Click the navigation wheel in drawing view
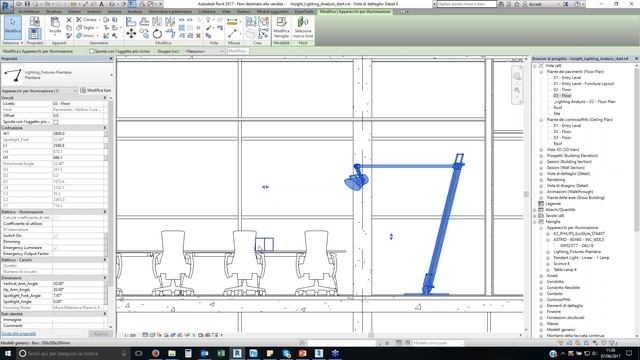640x360 pixels. [x=517, y=76]
